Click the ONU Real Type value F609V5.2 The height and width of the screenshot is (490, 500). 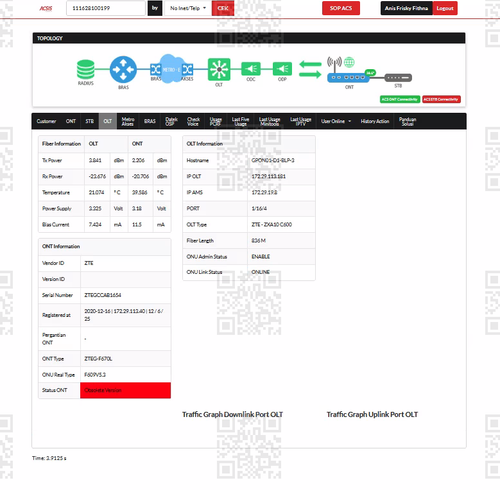point(95,375)
